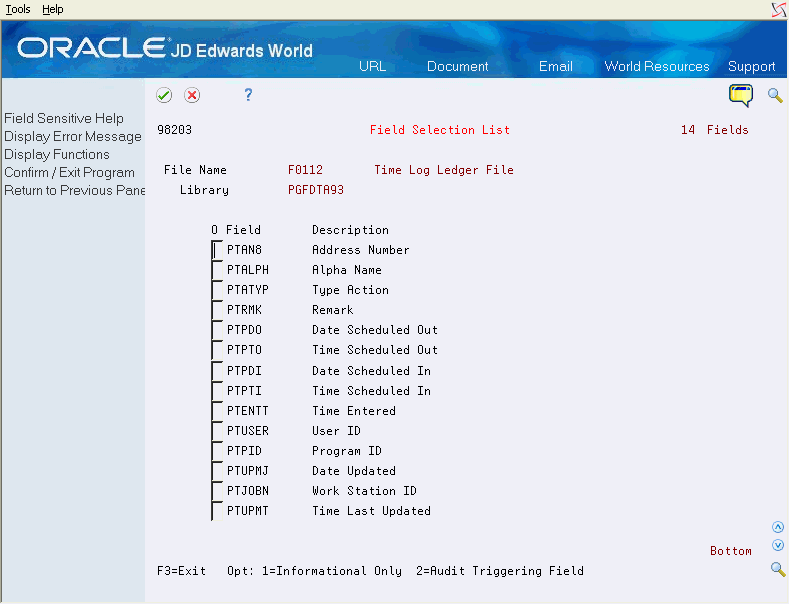
Task: Click Display Functions link
Action: [x=57, y=155]
